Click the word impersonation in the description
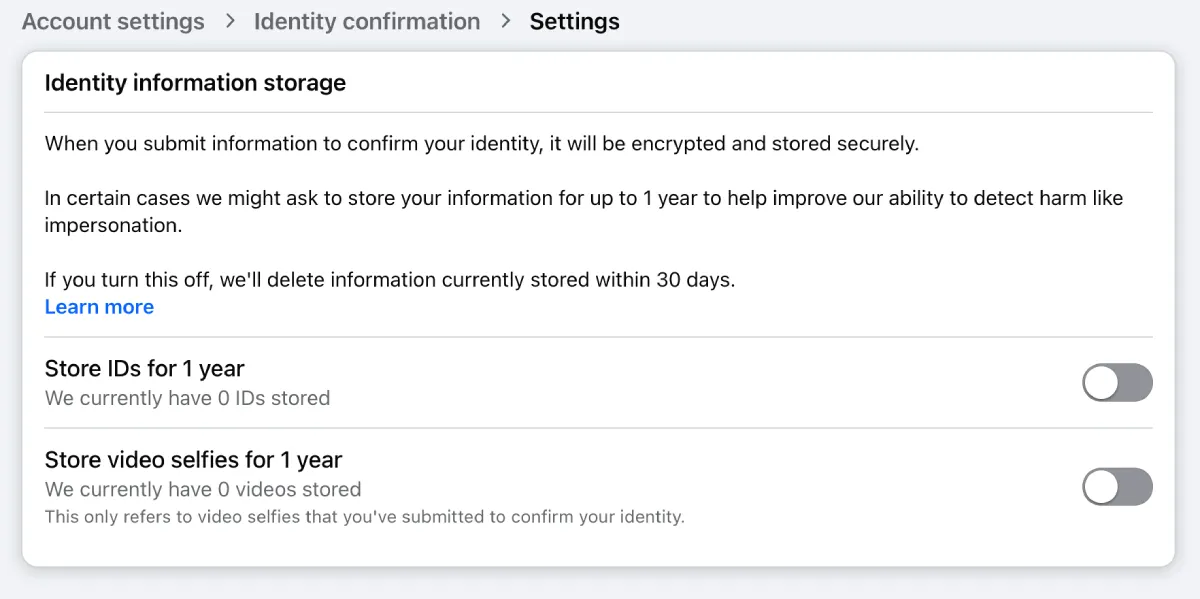Viewport: 1200px width, 599px height. tap(114, 226)
